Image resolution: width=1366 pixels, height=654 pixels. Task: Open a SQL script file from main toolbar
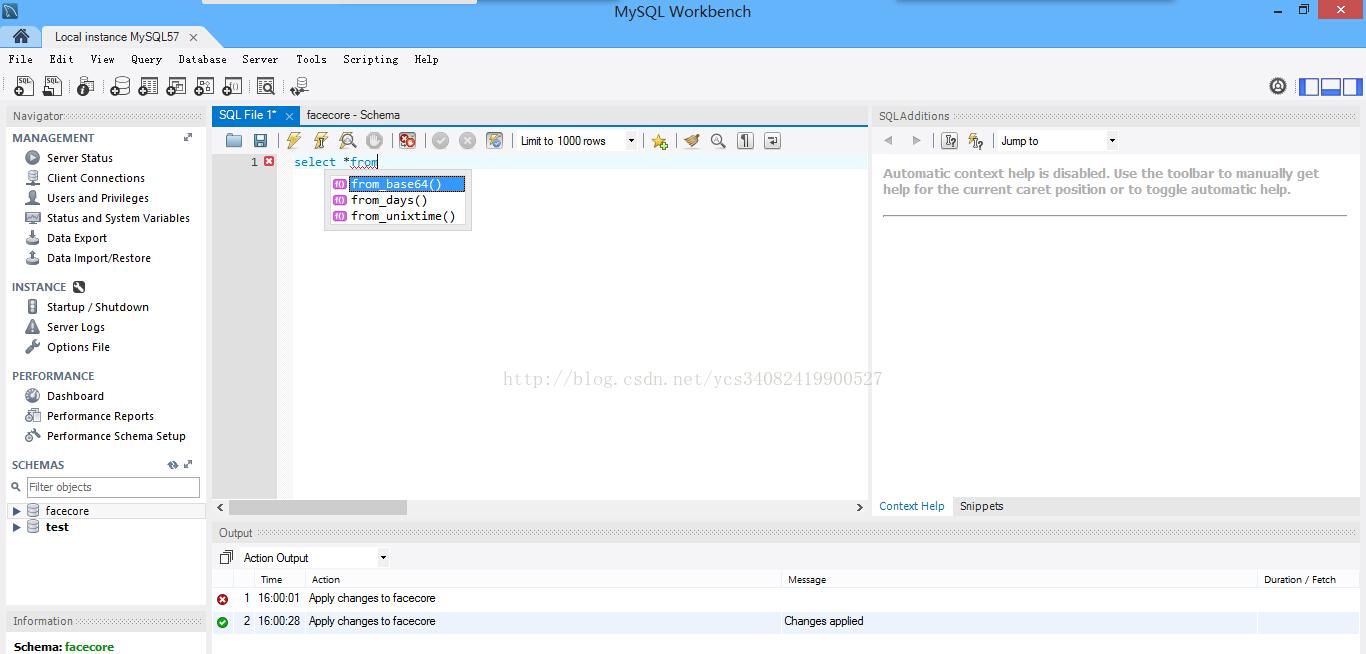[51, 87]
